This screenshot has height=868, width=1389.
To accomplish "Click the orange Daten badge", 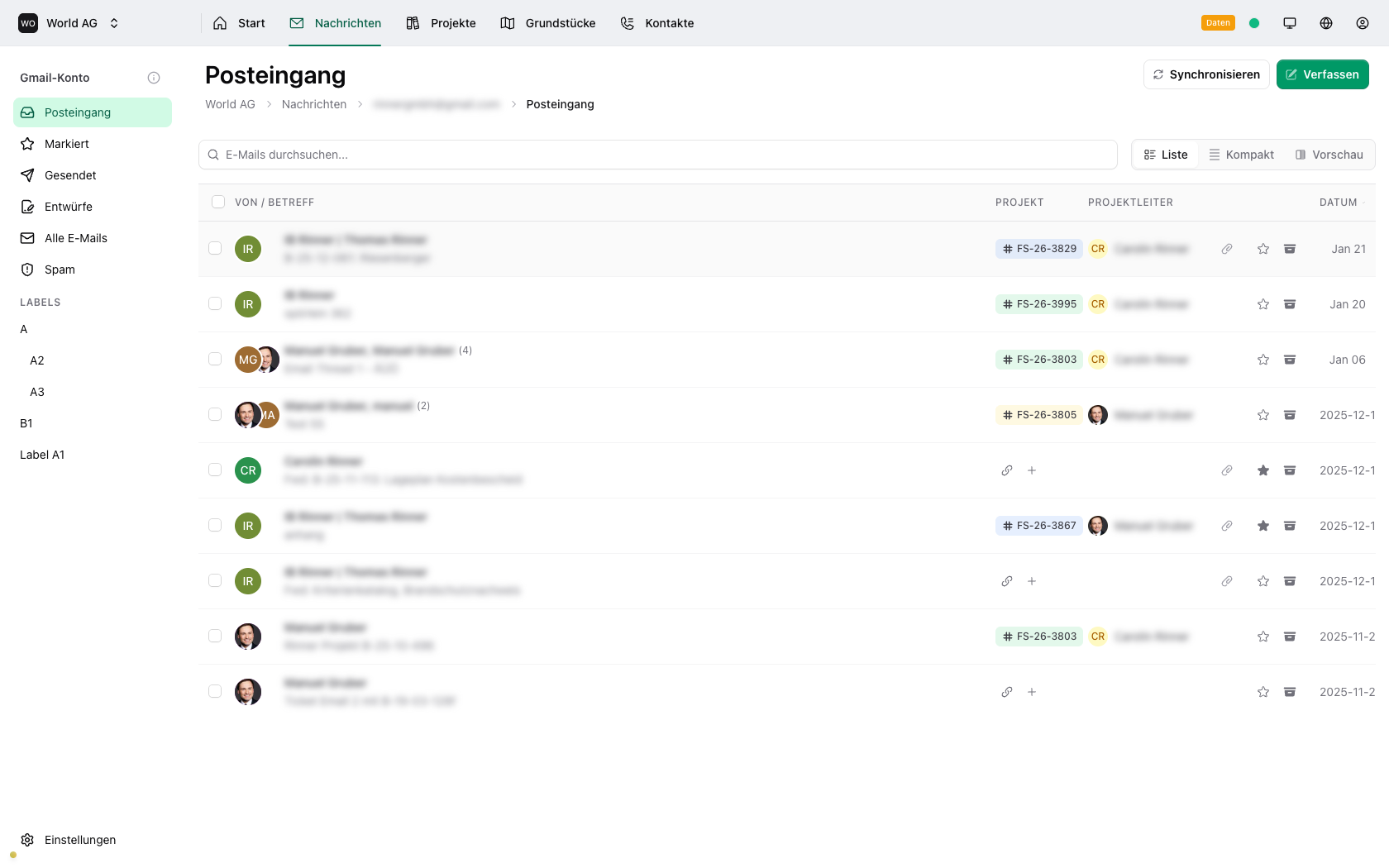I will pos(1218,22).
